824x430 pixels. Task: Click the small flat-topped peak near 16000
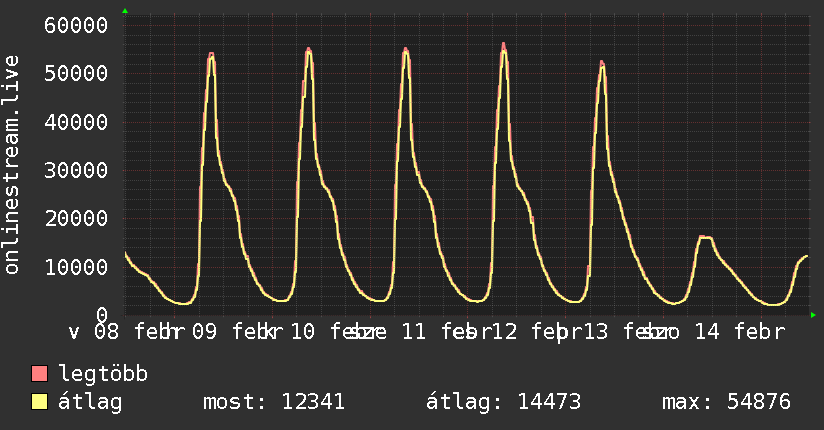[705, 238]
